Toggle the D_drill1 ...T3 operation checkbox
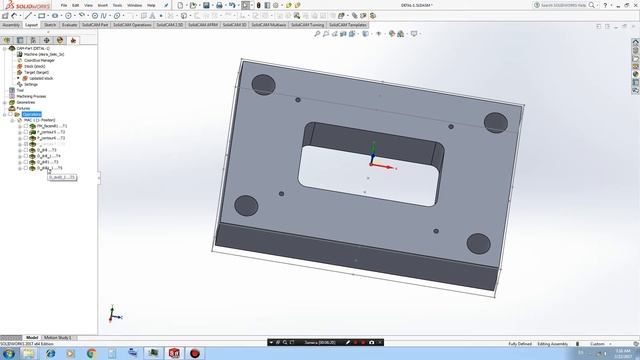 point(26,162)
